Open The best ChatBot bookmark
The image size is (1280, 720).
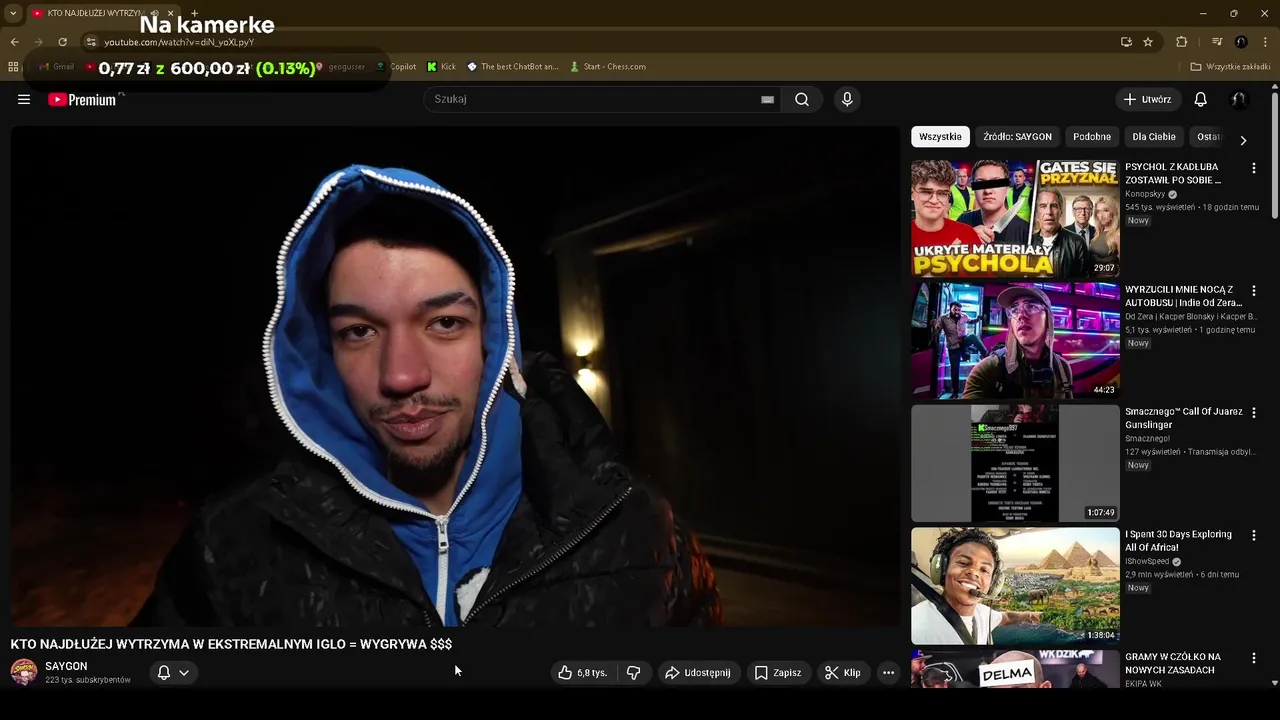click(512, 67)
